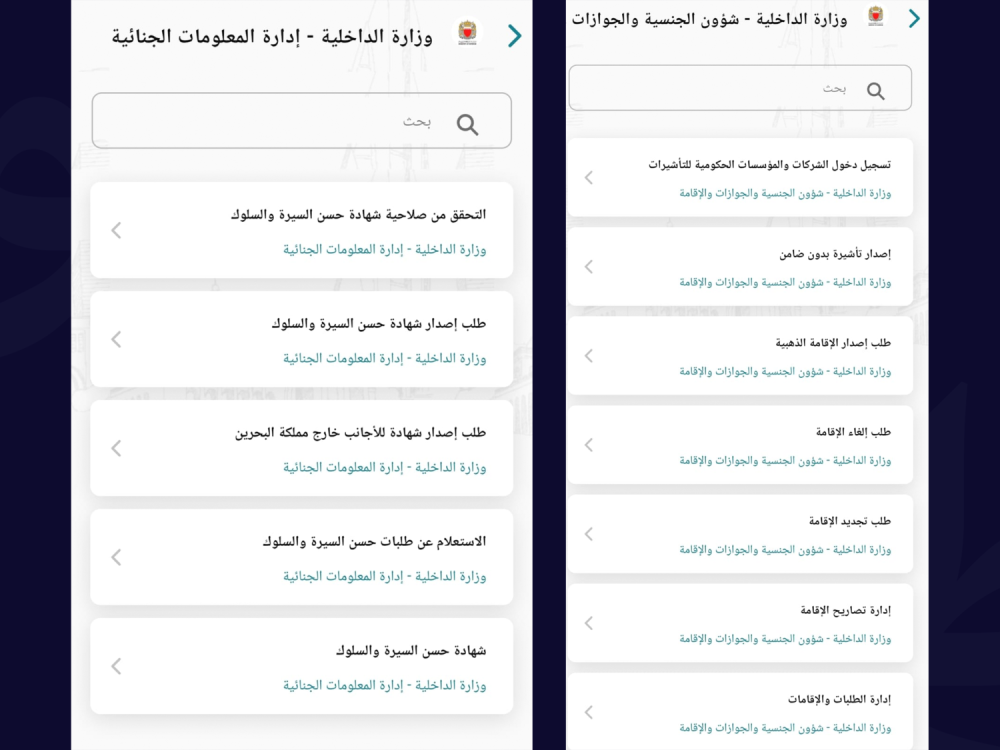1000x750 pixels.
Task: Select إدارة تصاريح الإقامة service
Action: click(x=740, y=623)
